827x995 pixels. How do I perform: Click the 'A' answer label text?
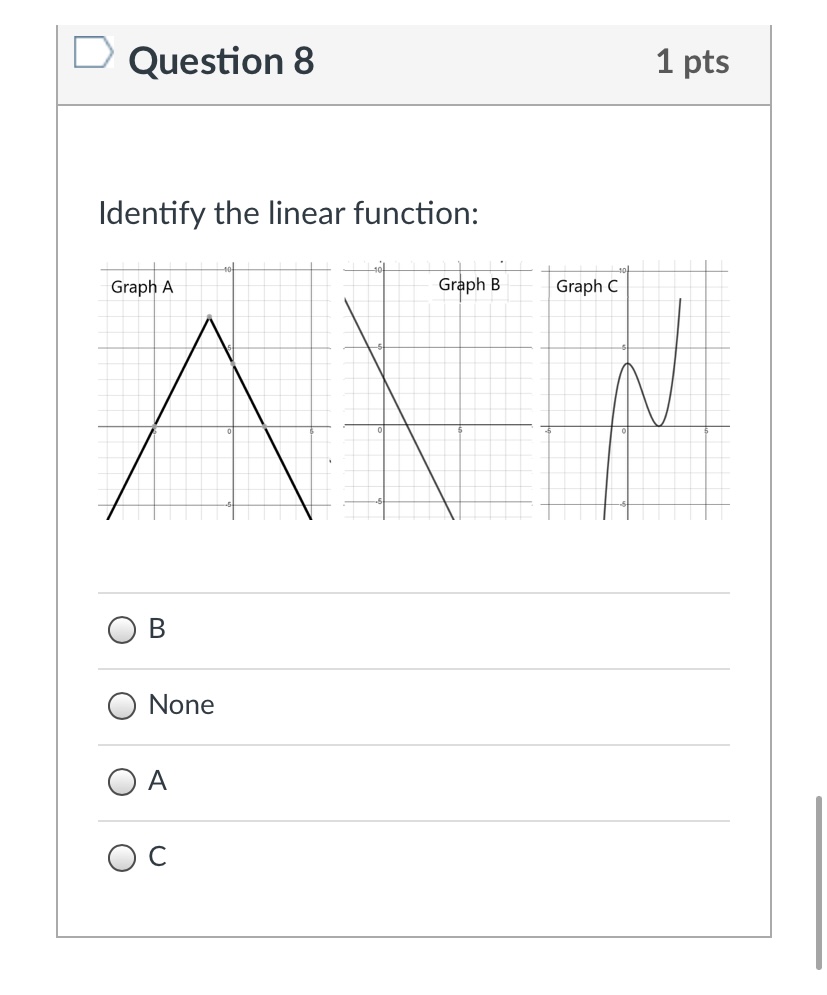pyautogui.click(x=157, y=781)
